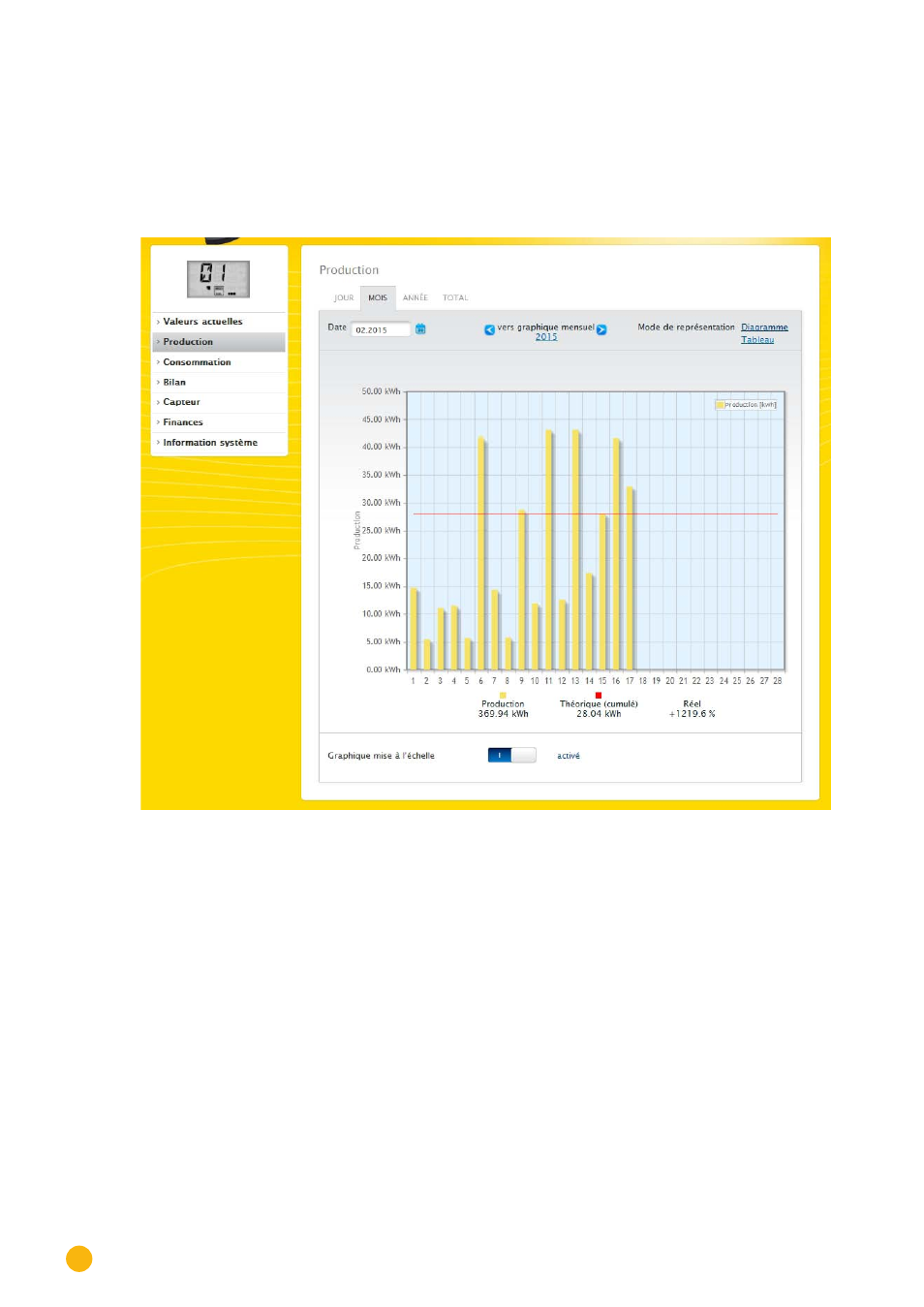Go to previous month with left arrow
The height and width of the screenshot is (1307, 924).
pos(489,330)
